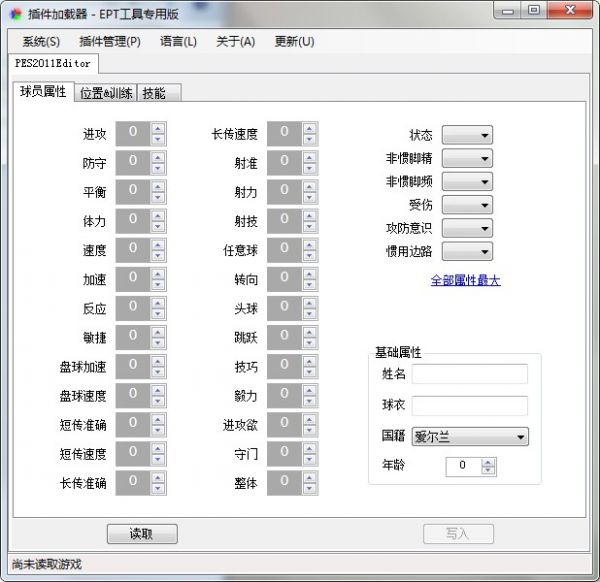
Task: Open the 非惯脚频 dropdown
Action: click(x=467, y=182)
